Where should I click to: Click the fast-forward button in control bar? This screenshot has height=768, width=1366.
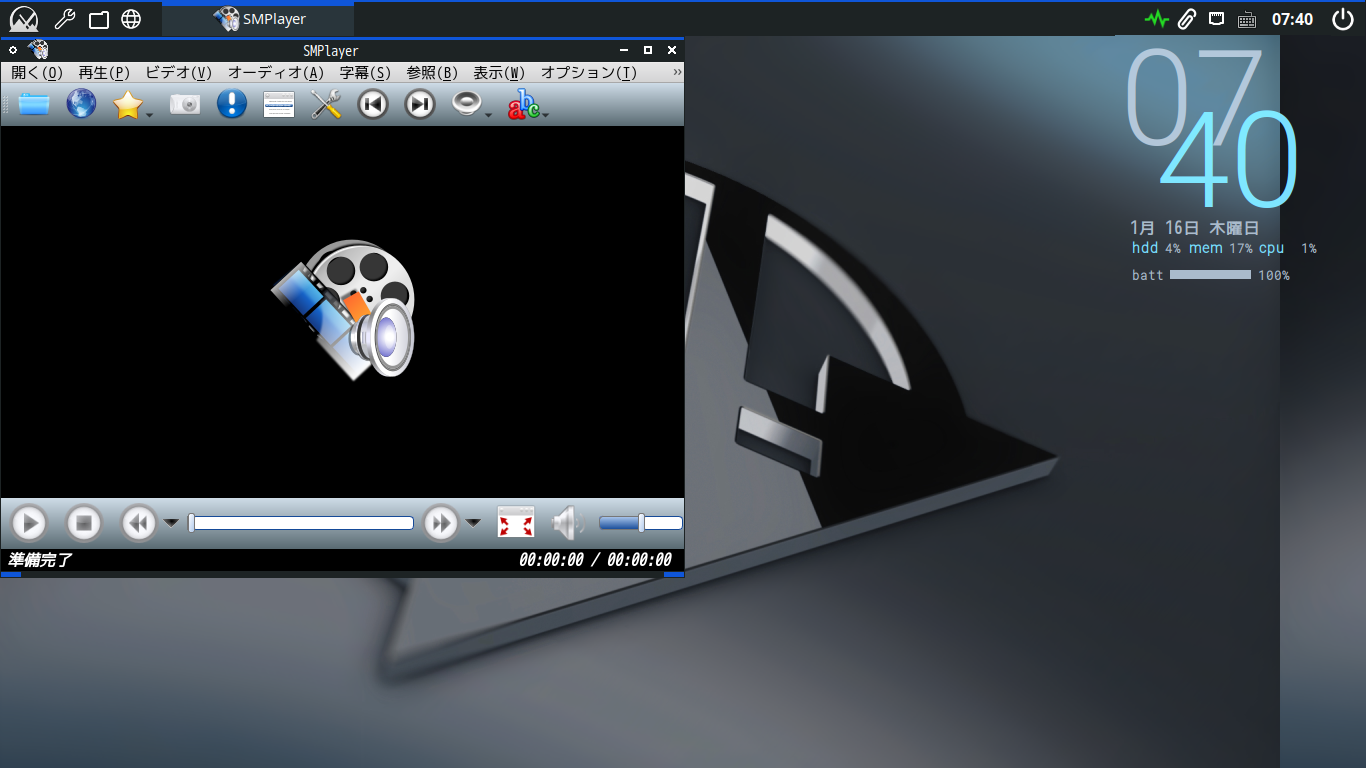click(441, 523)
